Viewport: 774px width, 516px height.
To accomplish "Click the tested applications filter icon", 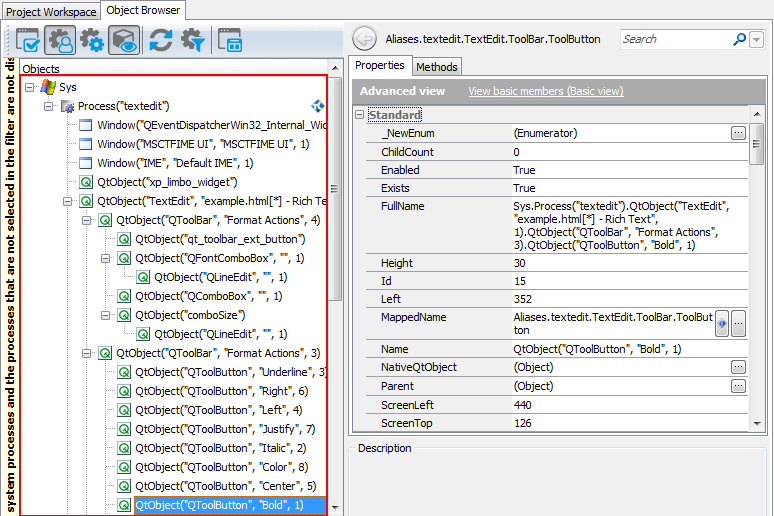I will [27, 40].
